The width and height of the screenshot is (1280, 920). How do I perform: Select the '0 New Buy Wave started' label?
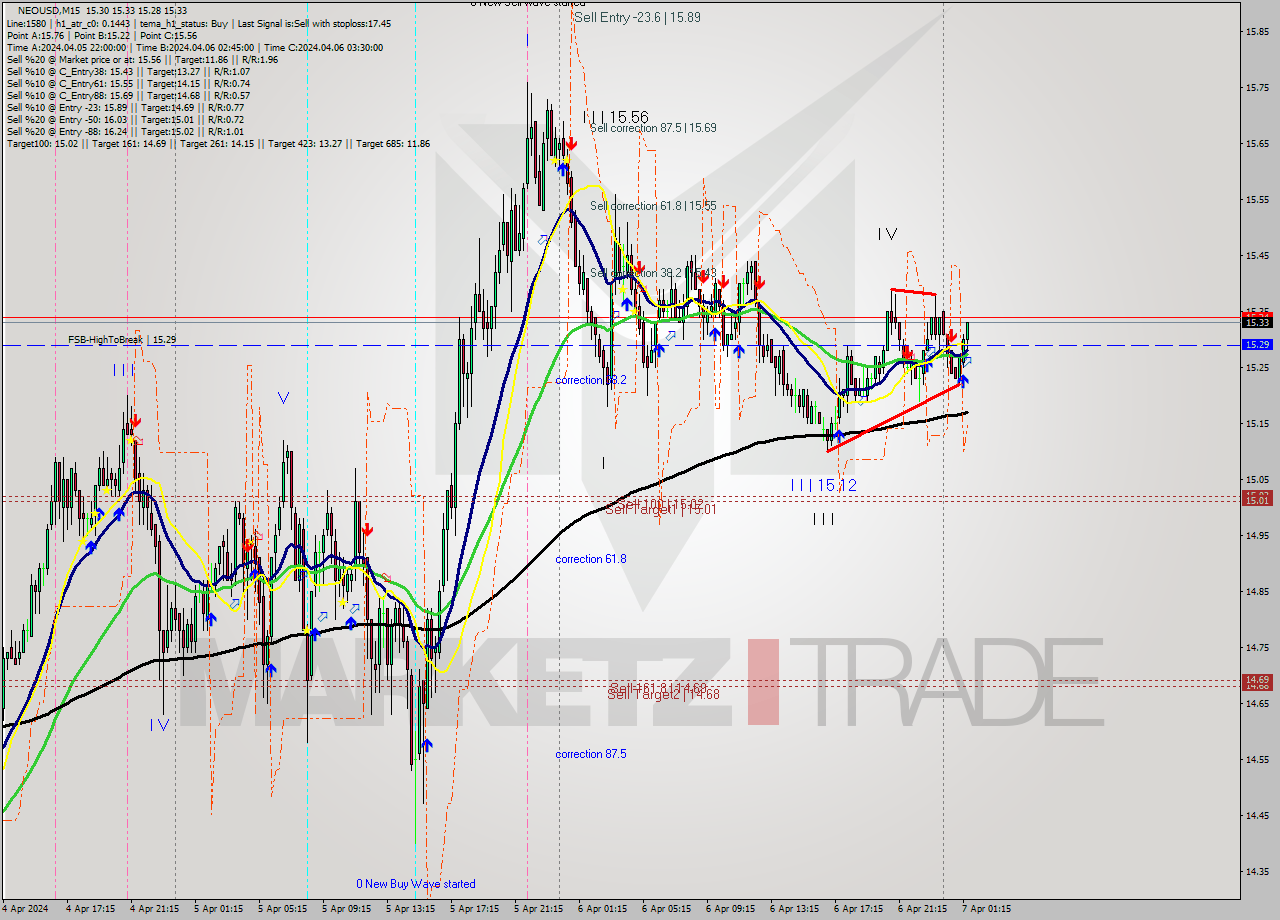[x=416, y=884]
